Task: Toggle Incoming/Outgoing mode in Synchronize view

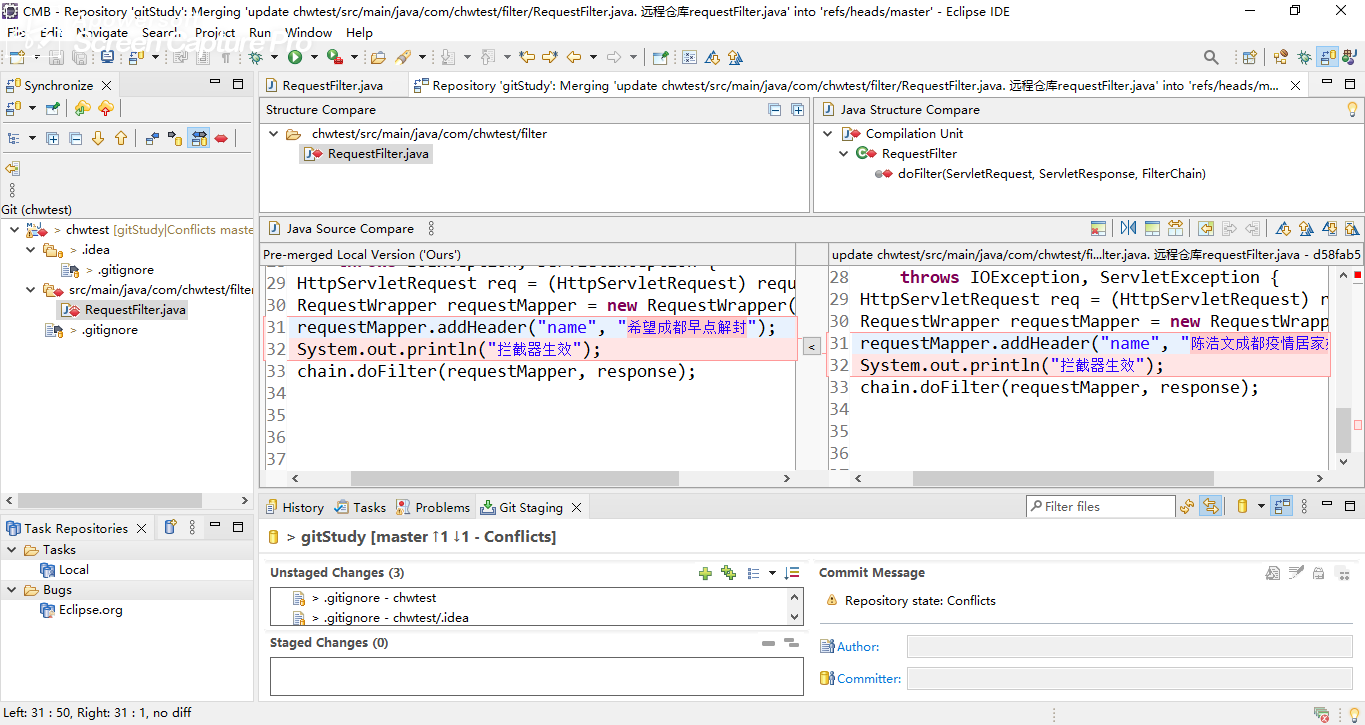Action: 198,139
